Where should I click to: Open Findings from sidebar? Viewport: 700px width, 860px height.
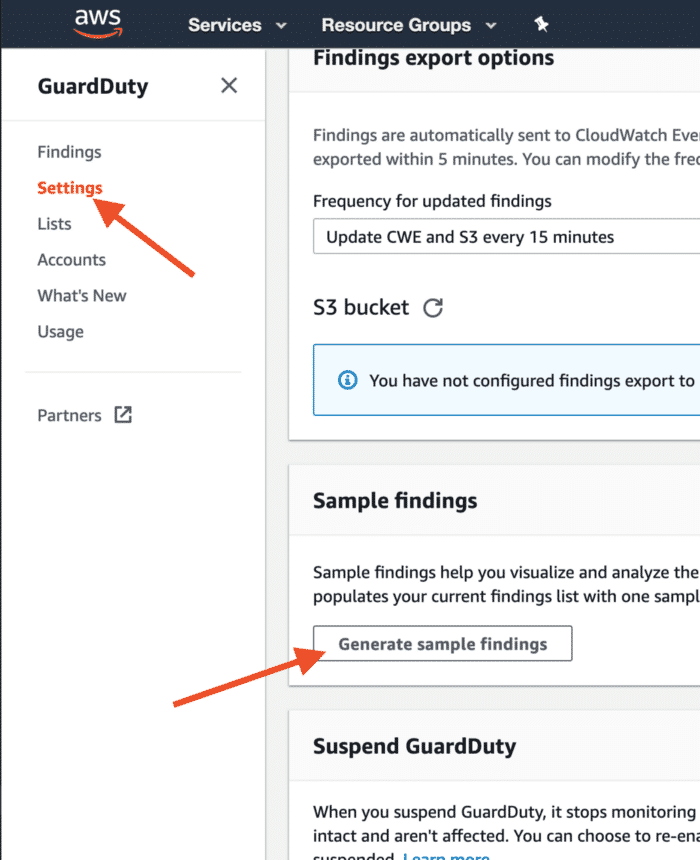coord(69,151)
